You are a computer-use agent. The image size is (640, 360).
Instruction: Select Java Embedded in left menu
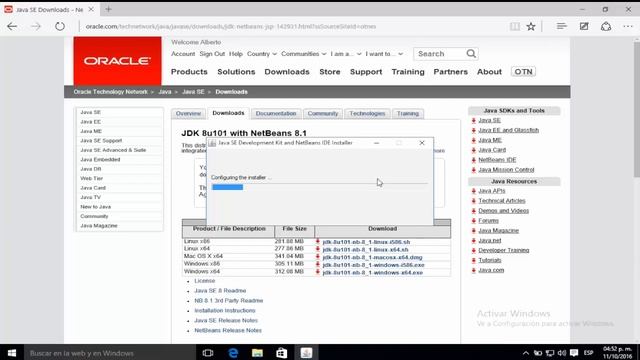click(x=100, y=160)
